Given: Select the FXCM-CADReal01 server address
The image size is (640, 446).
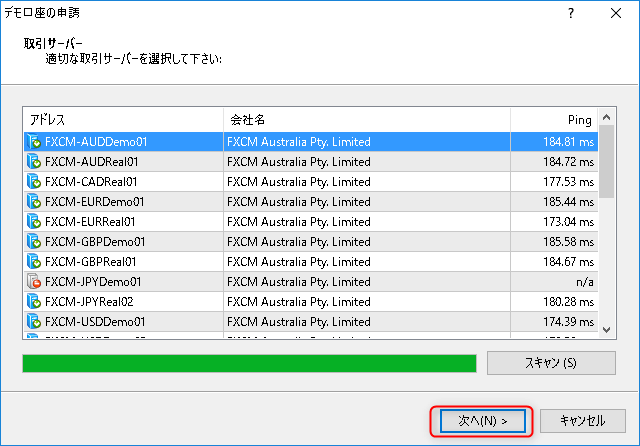Looking at the screenshot, I should (x=91, y=182).
